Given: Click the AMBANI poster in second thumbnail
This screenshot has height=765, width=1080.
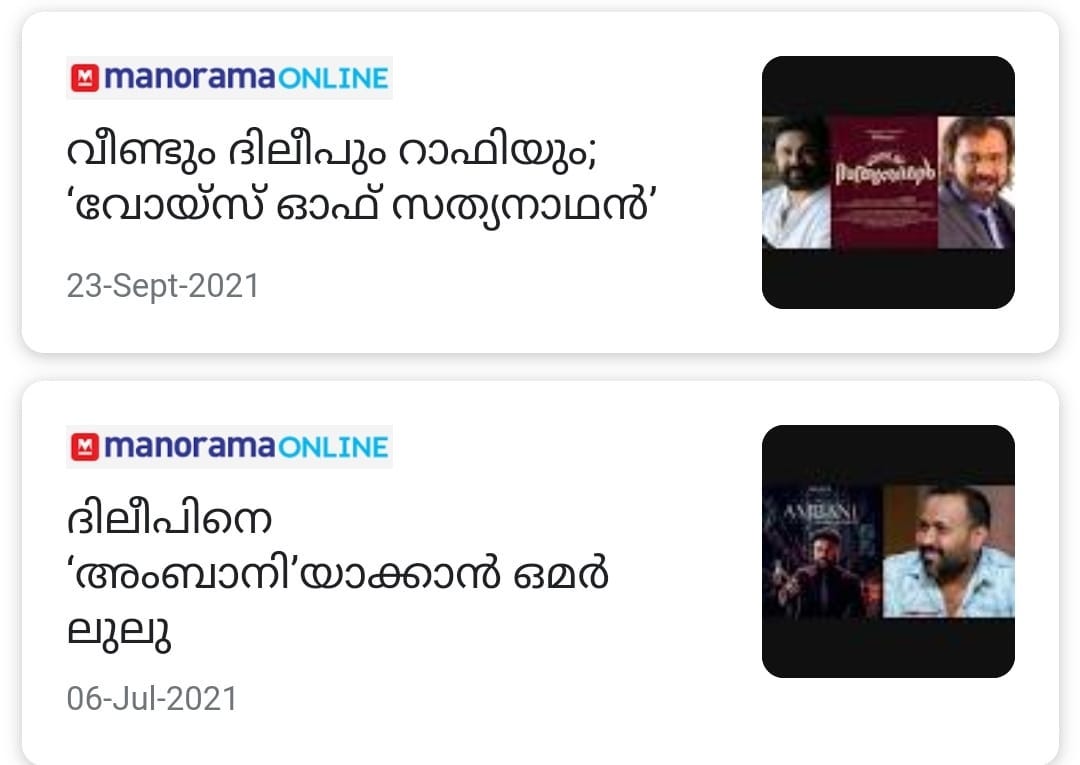Looking at the screenshot, I should (x=822, y=552).
